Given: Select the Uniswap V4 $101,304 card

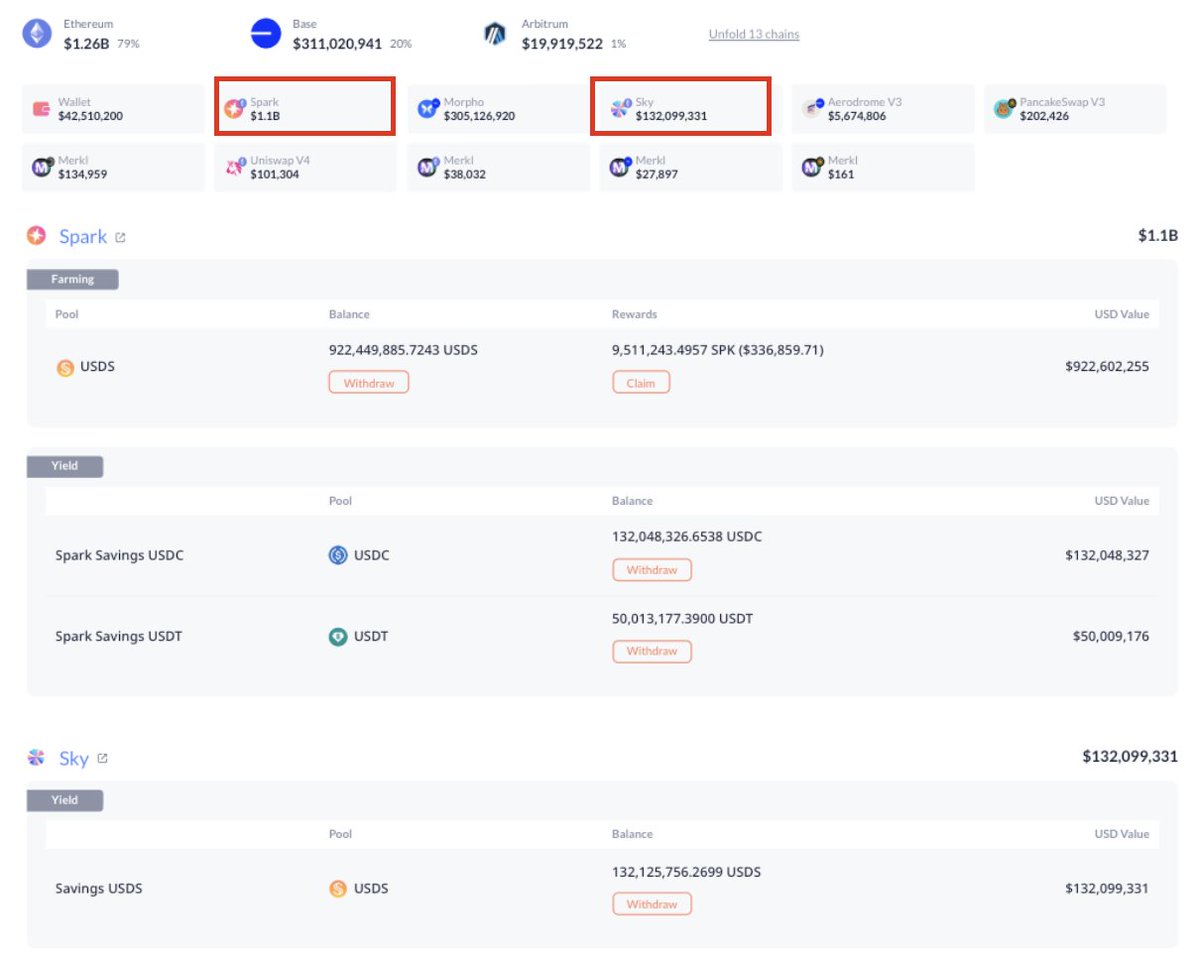Looking at the screenshot, I should [305, 167].
